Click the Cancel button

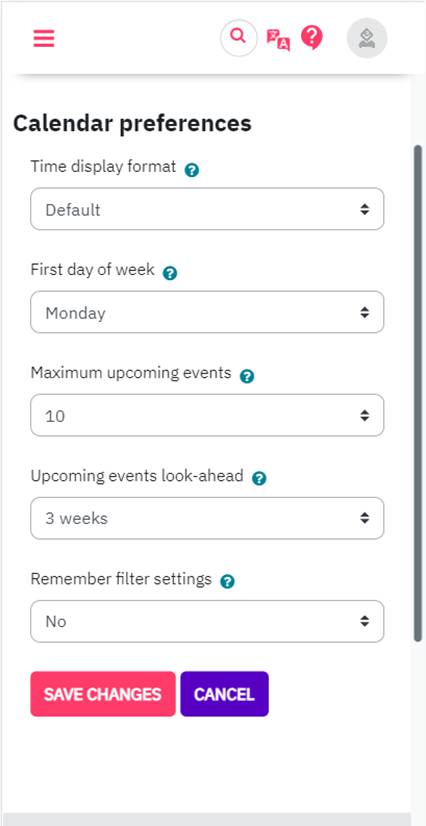pos(224,694)
